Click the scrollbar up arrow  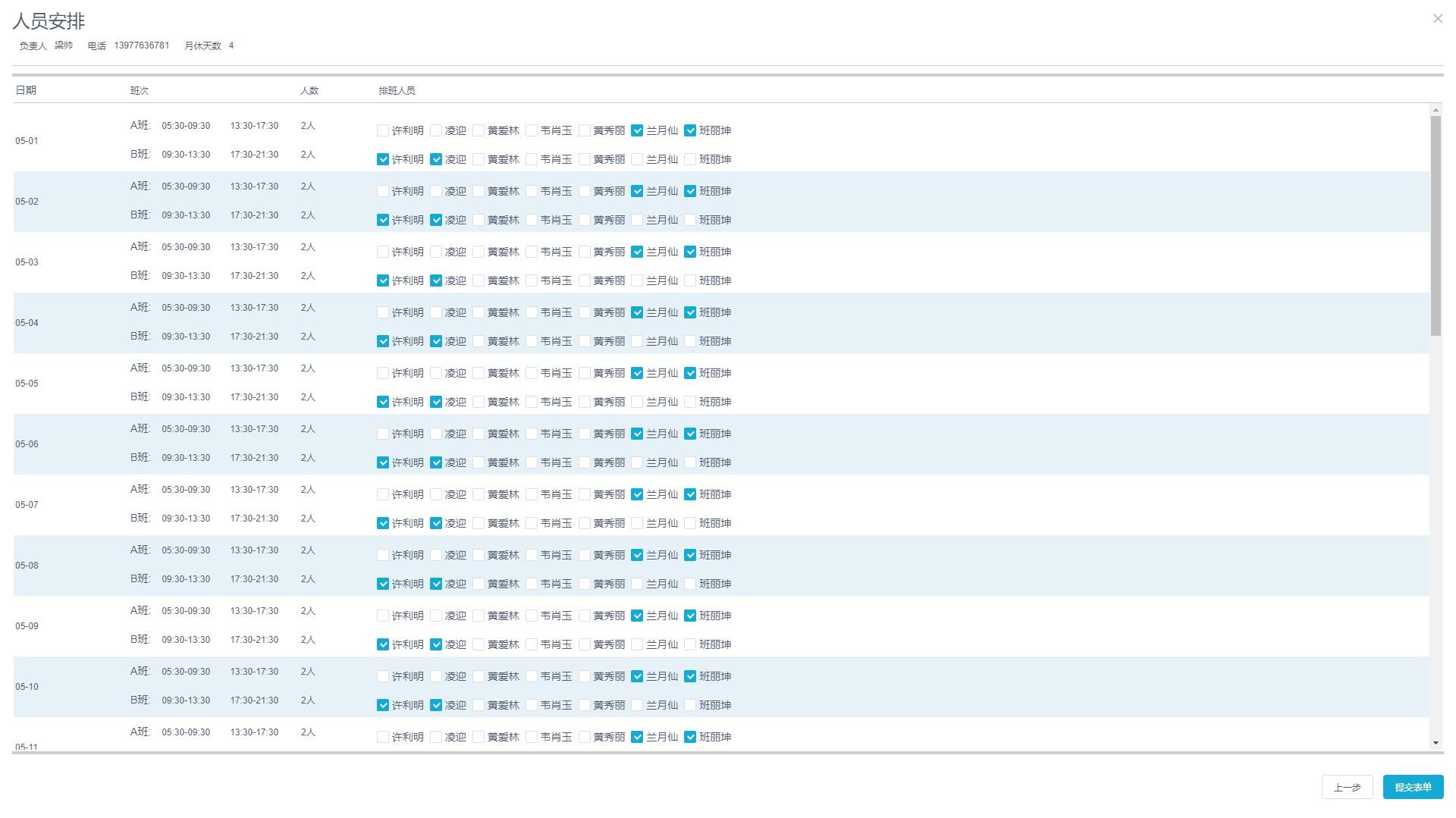coord(1435,111)
